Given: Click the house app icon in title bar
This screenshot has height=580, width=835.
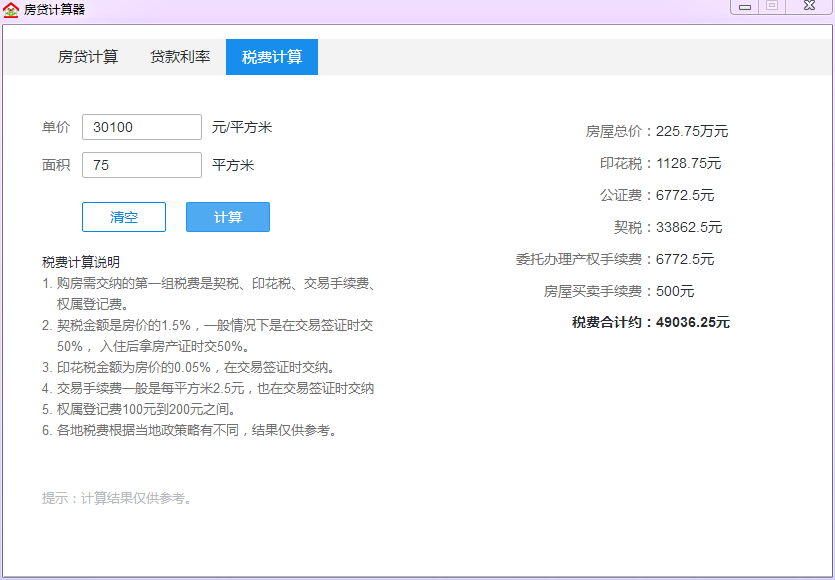Looking at the screenshot, I should point(11,10).
